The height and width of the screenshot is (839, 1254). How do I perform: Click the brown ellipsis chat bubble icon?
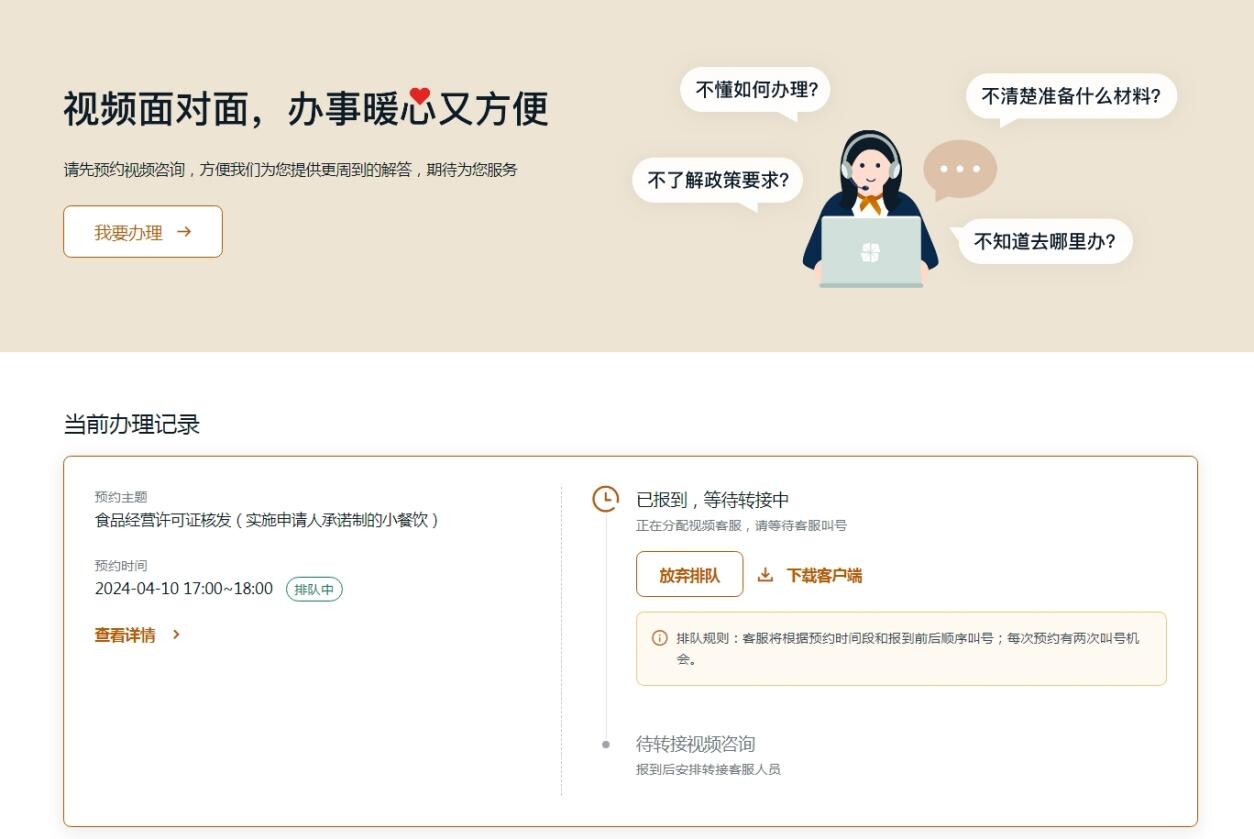point(959,169)
